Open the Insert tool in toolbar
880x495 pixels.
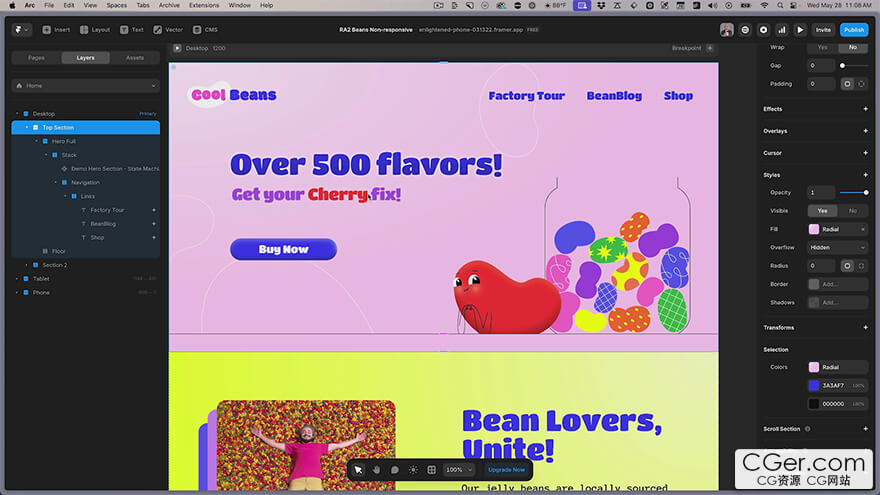click(x=57, y=30)
